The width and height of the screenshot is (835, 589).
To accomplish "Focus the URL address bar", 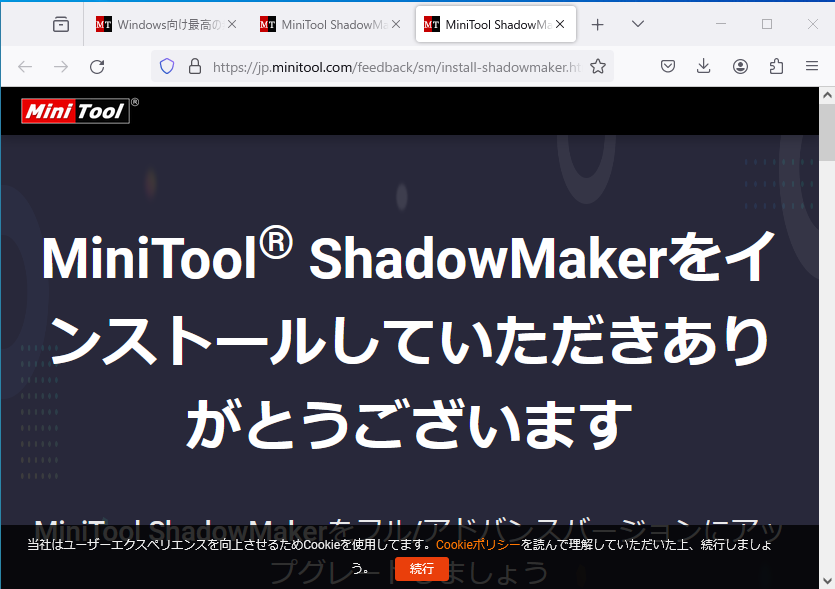I will pyautogui.click(x=397, y=67).
